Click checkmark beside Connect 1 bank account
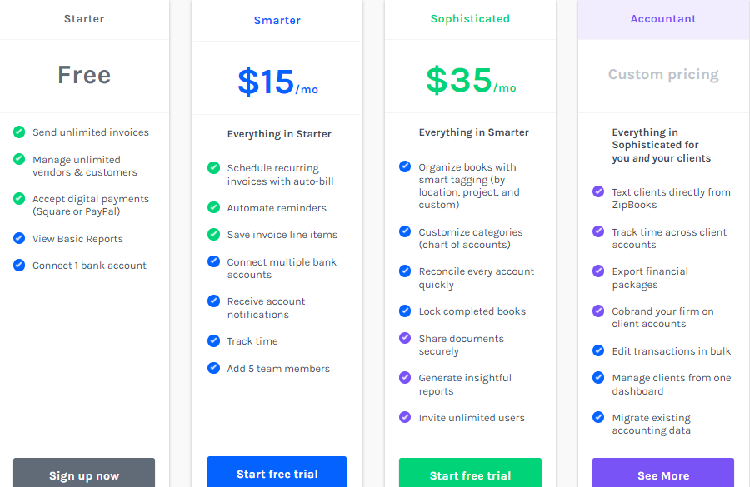This screenshot has height=487, width=750. tap(19, 265)
